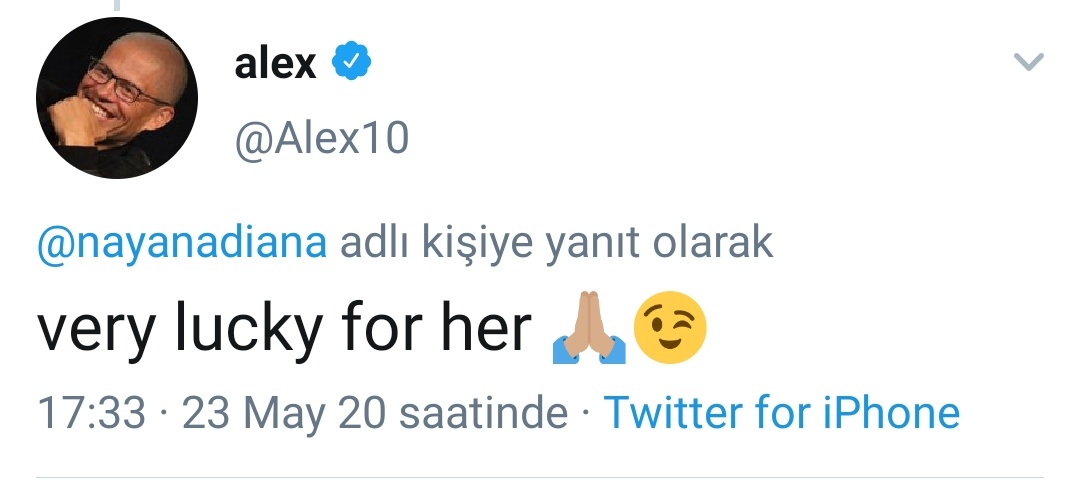The image size is (1080, 483).
Task: Click the word saatinde in timestamp
Action: tap(484, 412)
